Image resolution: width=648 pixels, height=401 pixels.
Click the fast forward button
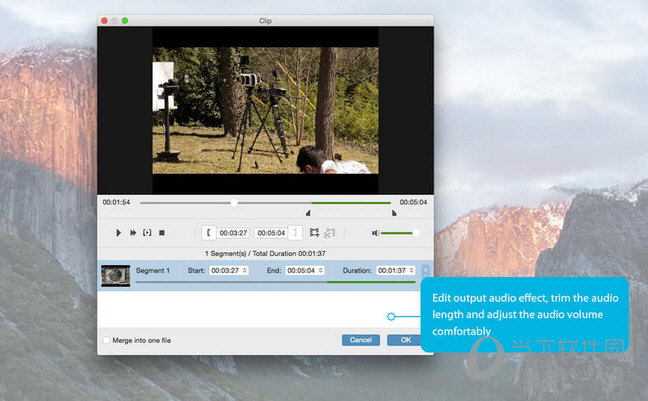(133, 233)
